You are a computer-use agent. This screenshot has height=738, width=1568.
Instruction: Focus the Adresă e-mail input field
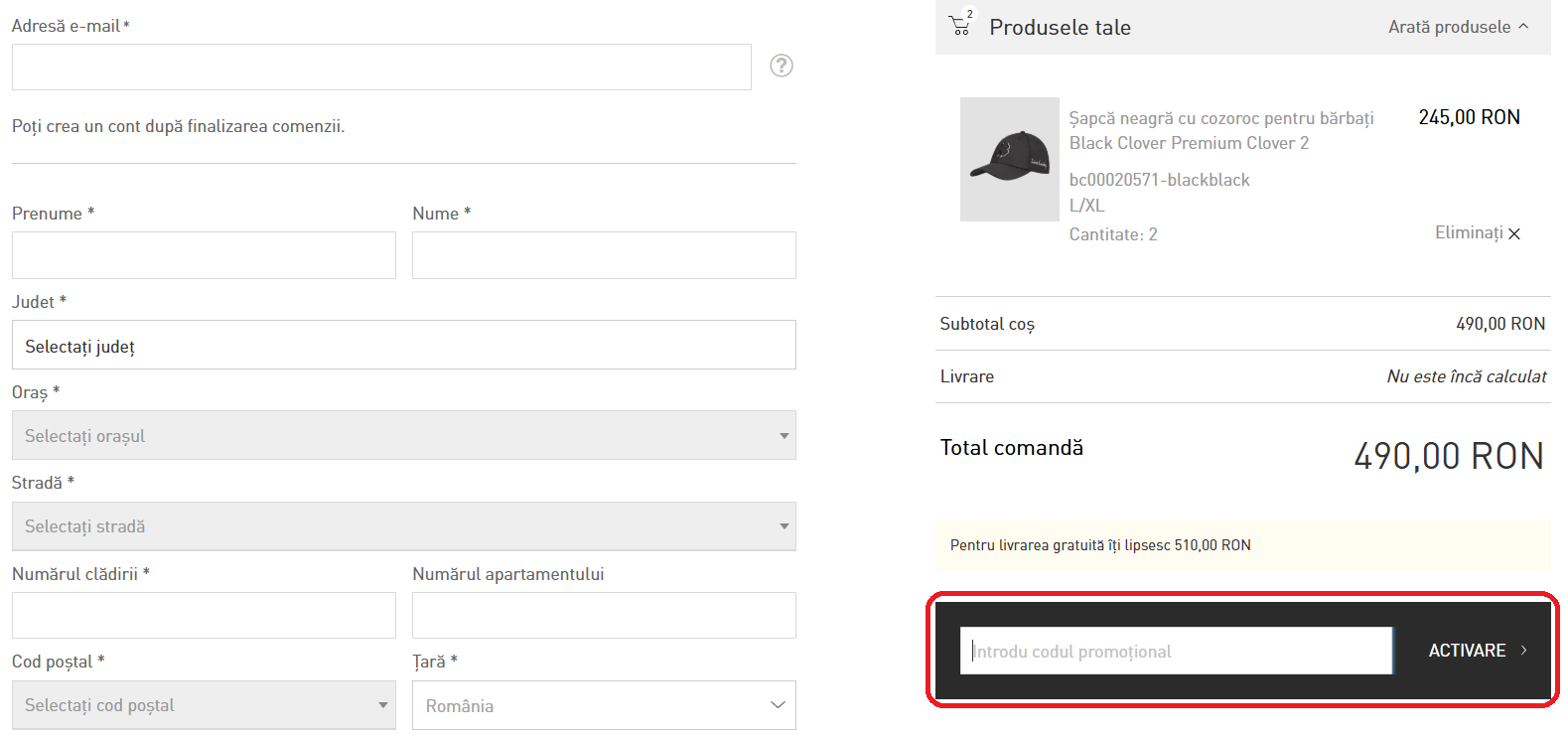click(381, 68)
